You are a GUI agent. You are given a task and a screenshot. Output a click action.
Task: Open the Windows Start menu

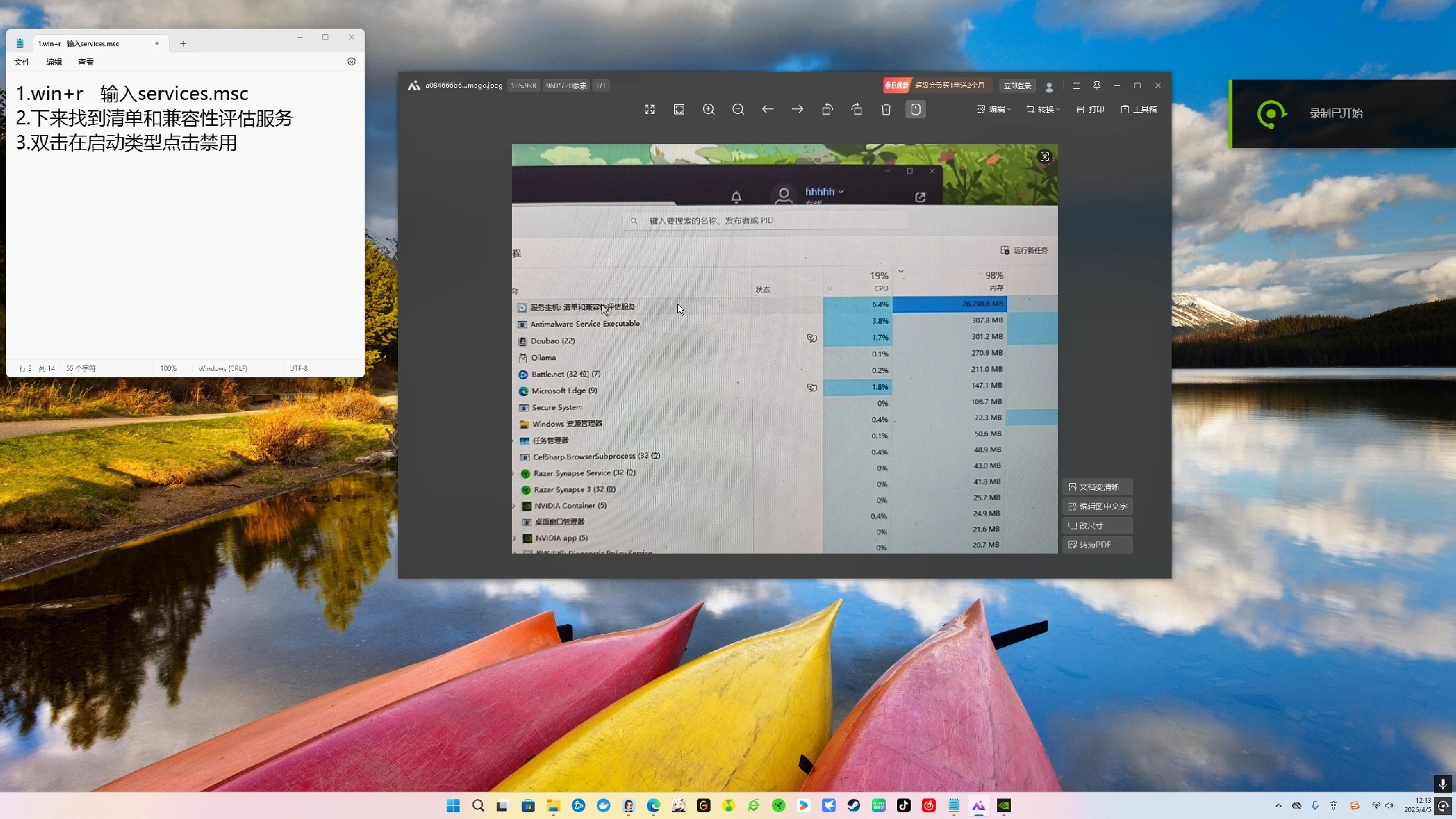point(453,805)
